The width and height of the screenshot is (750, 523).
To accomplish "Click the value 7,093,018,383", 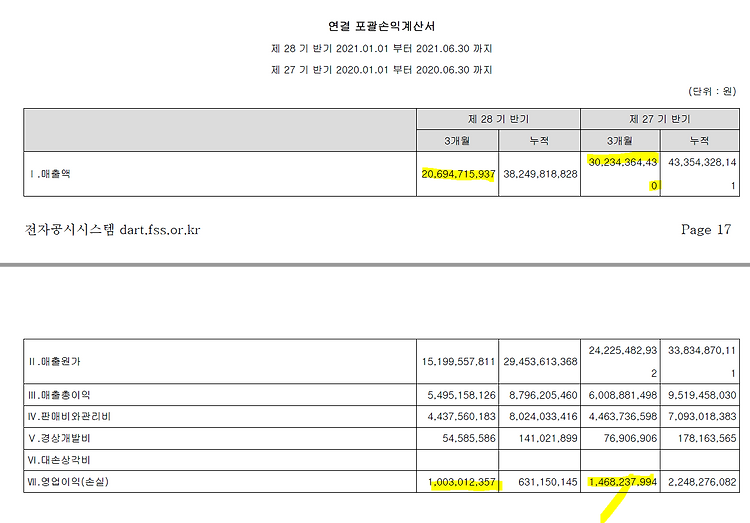I will tap(702, 416).
